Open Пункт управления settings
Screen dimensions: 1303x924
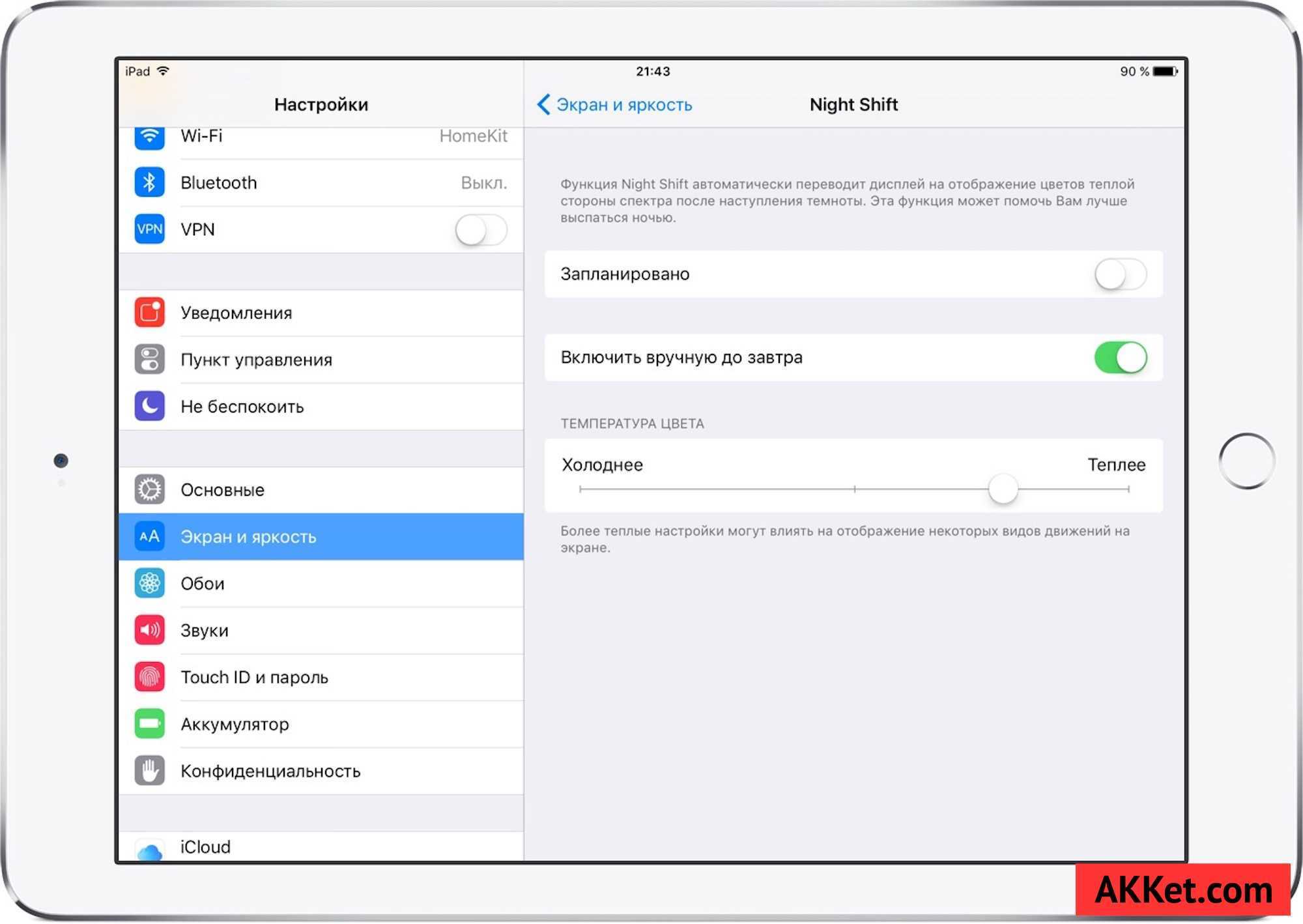[321, 360]
